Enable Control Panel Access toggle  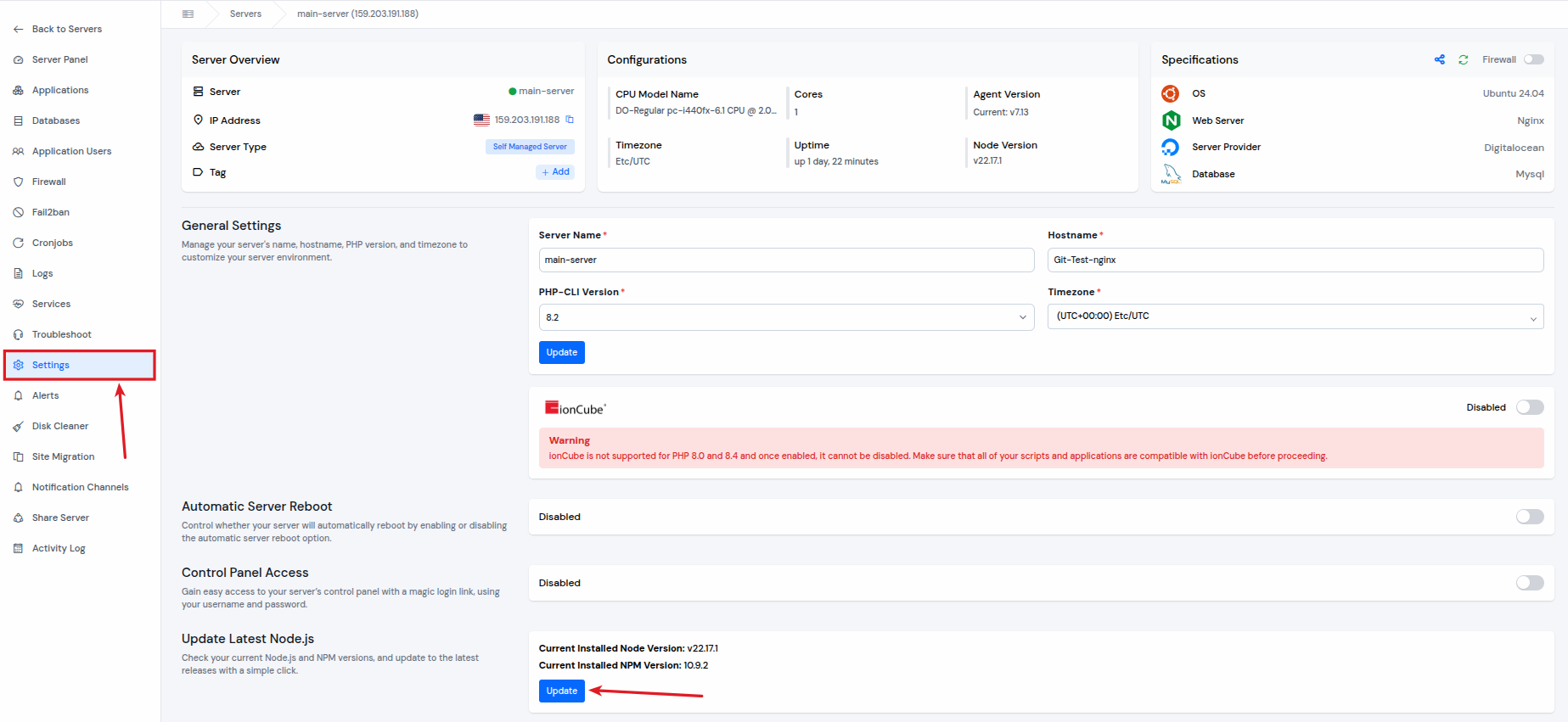pyautogui.click(x=1530, y=583)
